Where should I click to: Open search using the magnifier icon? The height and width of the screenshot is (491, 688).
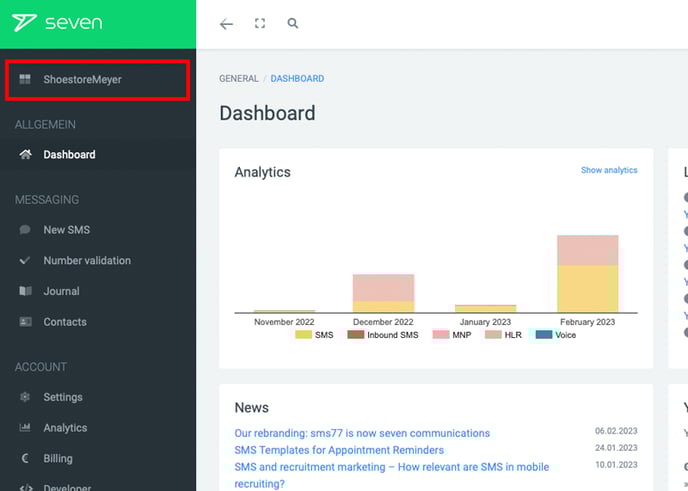[x=293, y=24]
